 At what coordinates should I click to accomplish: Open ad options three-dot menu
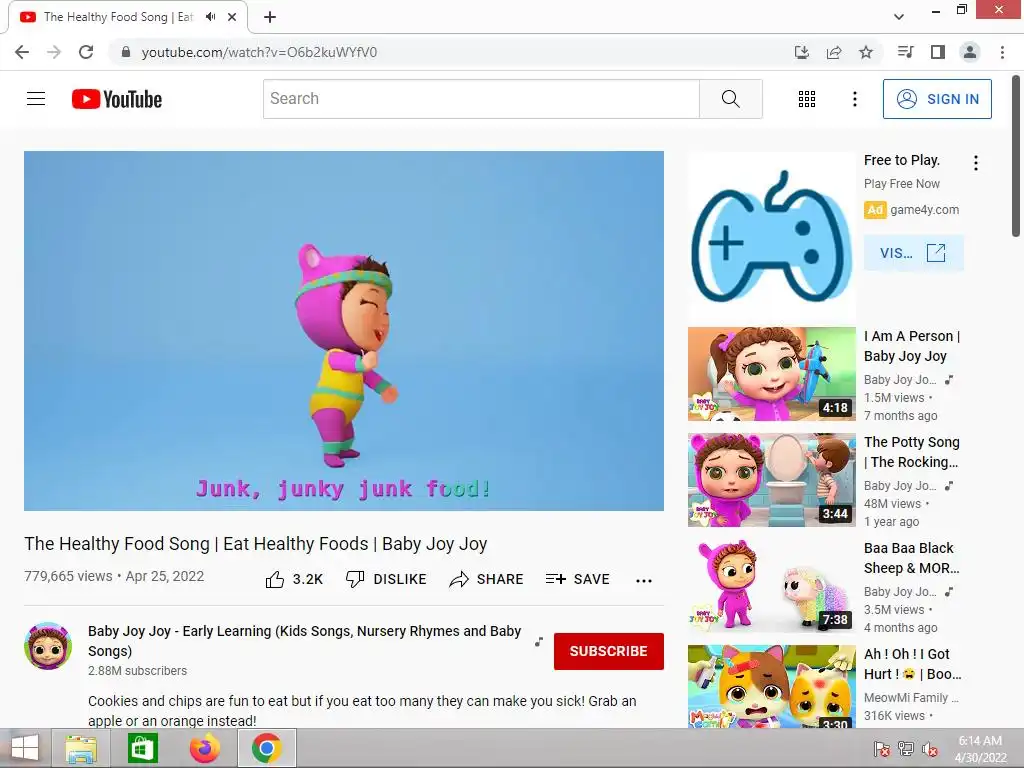[x=976, y=163]
